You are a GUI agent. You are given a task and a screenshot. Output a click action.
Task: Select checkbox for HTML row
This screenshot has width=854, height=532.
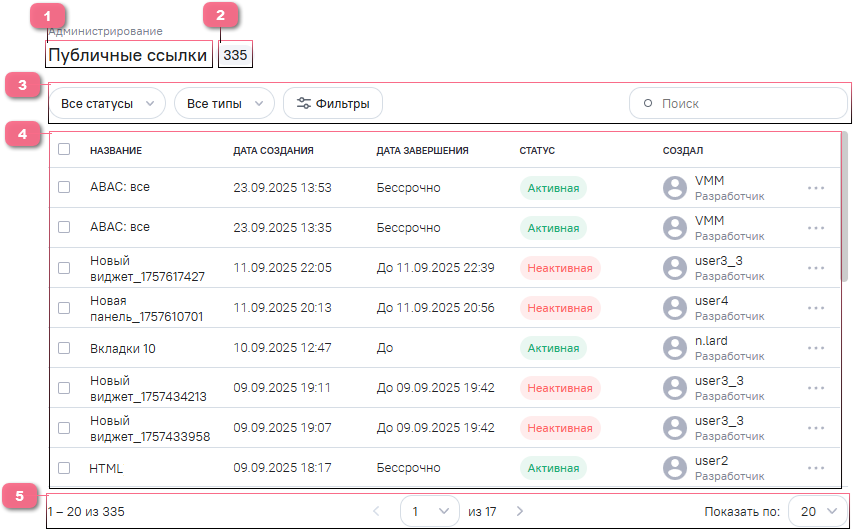(x=64, y=468)
